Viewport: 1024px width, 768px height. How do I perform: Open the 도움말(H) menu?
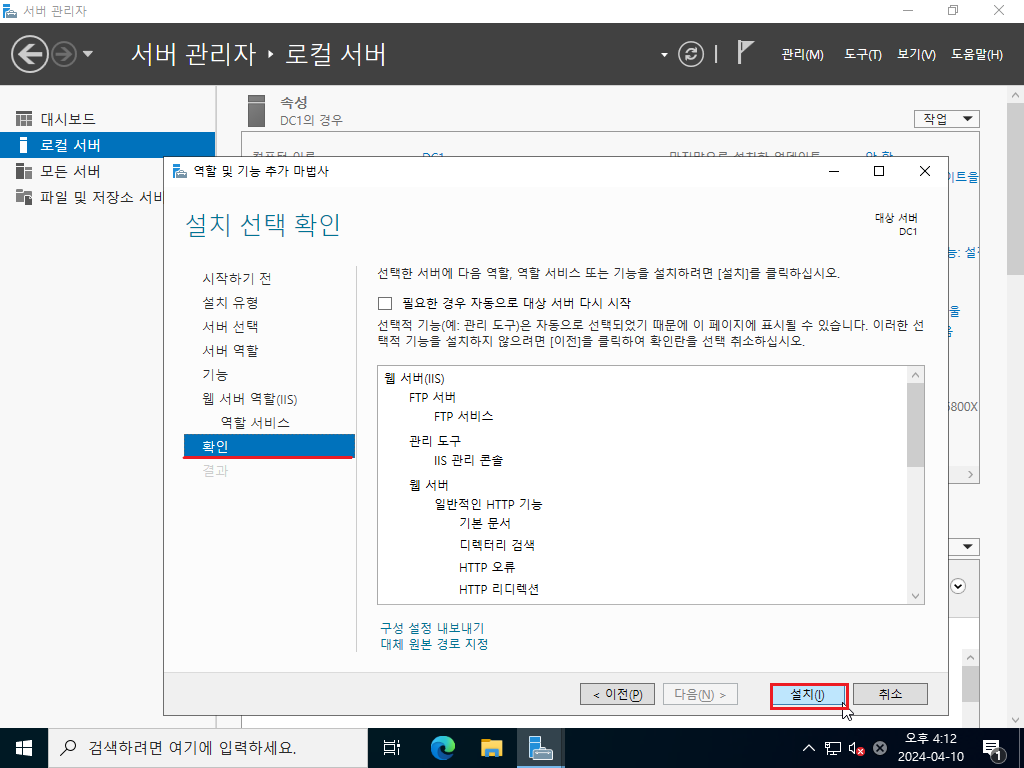976,55
